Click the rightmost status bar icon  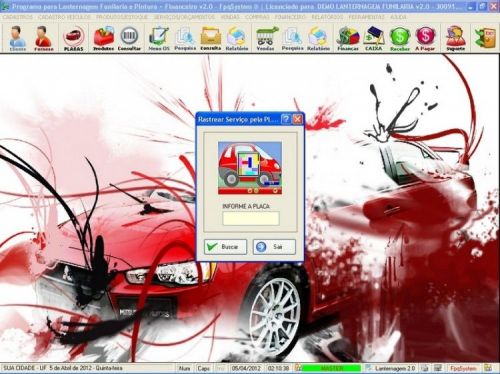pyautogui.click(x=488, y=368)
